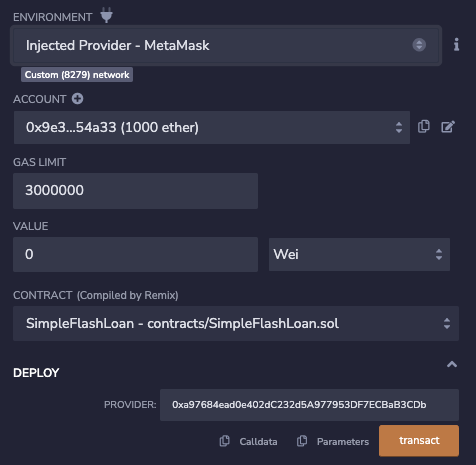Click the Calldata label
The height and width of the screenshot is (465, 476).
[x=258, y=442]
